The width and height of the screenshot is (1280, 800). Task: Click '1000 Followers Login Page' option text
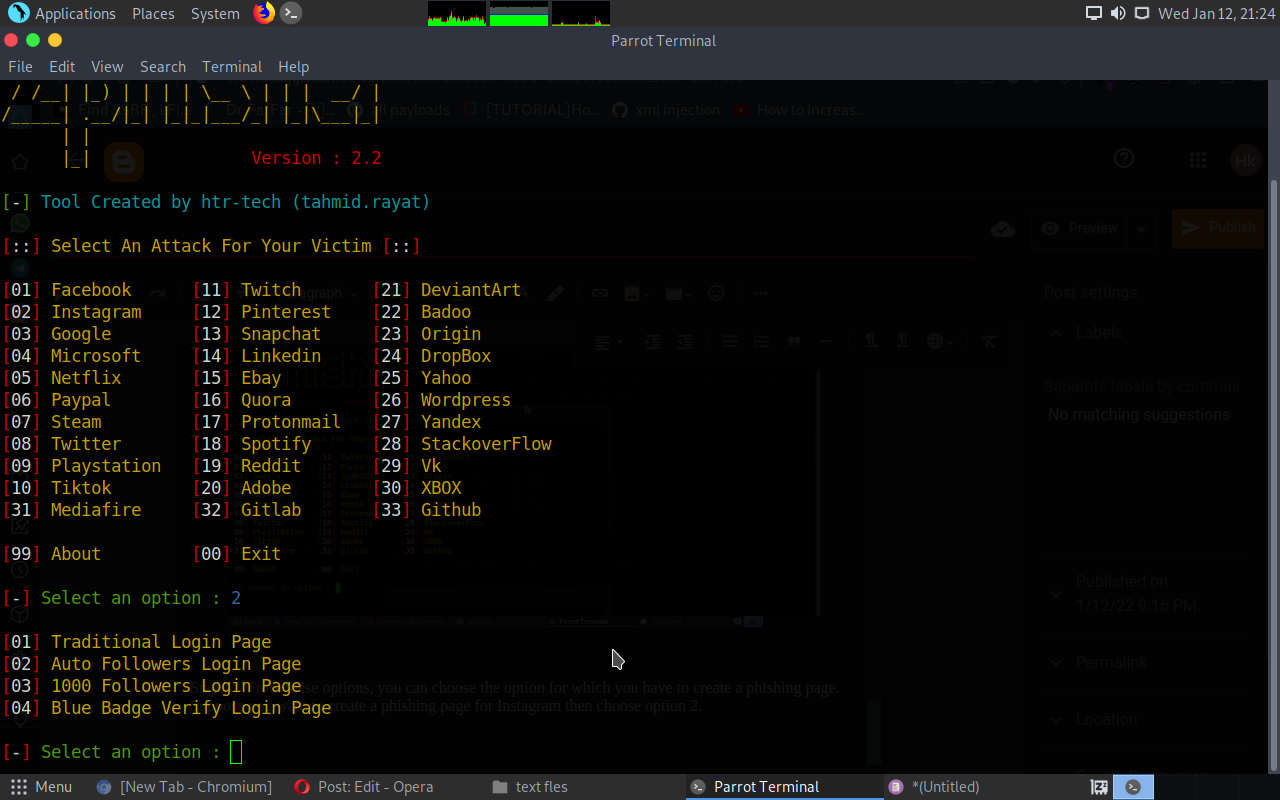(x=176, y=686)
